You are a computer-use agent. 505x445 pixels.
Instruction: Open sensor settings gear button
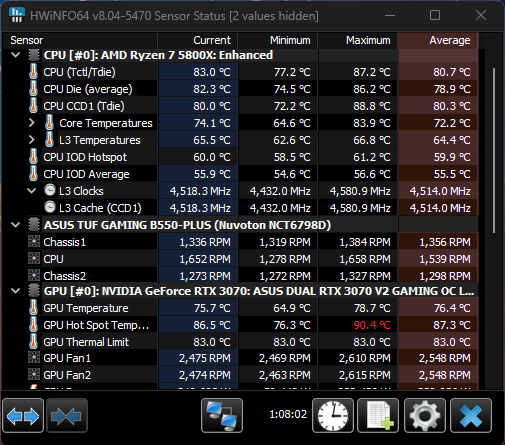[x=425, y=415]
